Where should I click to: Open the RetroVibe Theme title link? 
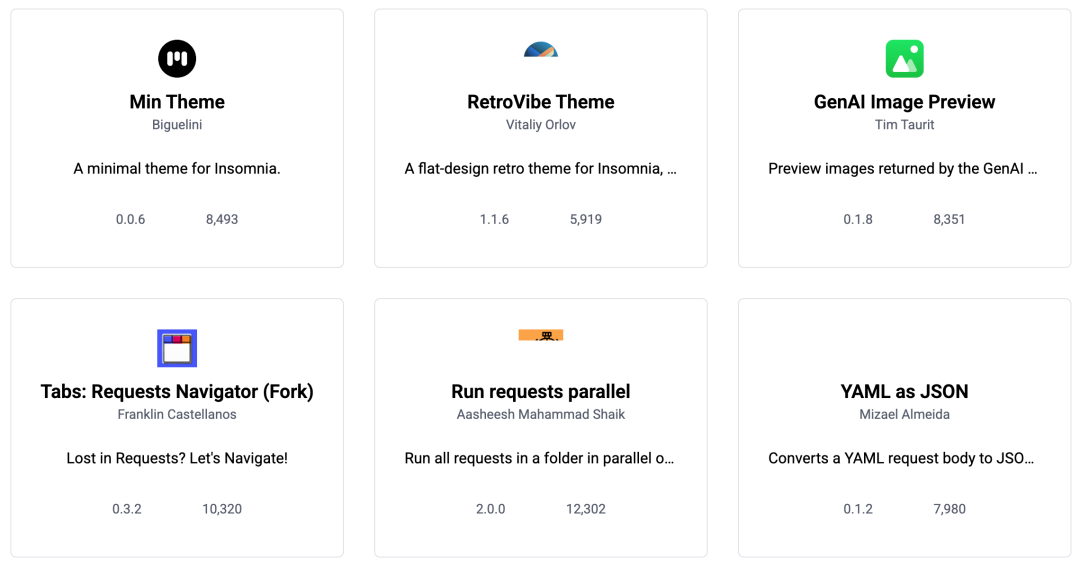tap(541, 102)
